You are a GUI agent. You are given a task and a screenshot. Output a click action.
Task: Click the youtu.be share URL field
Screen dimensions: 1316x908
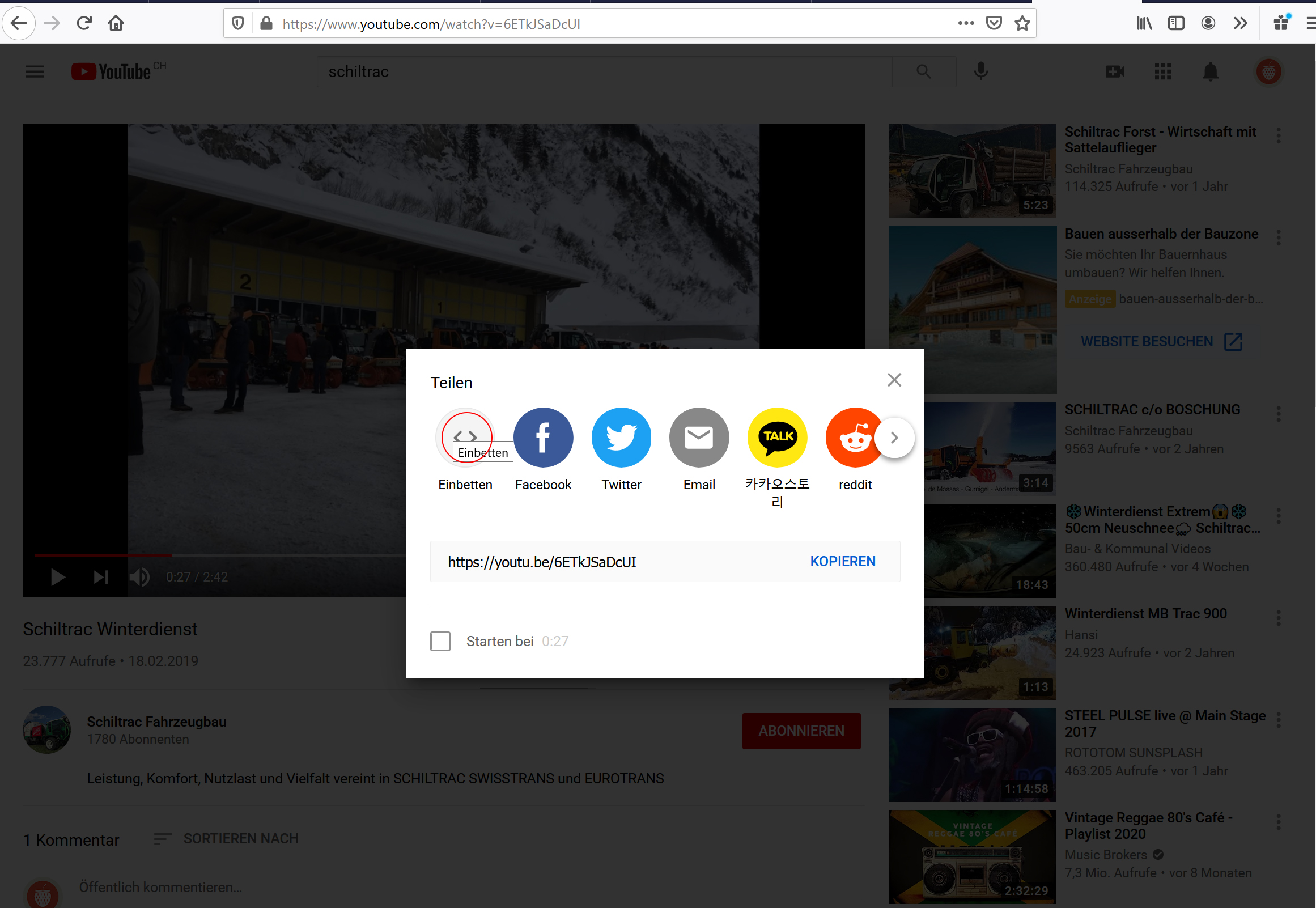coord(597,562)
